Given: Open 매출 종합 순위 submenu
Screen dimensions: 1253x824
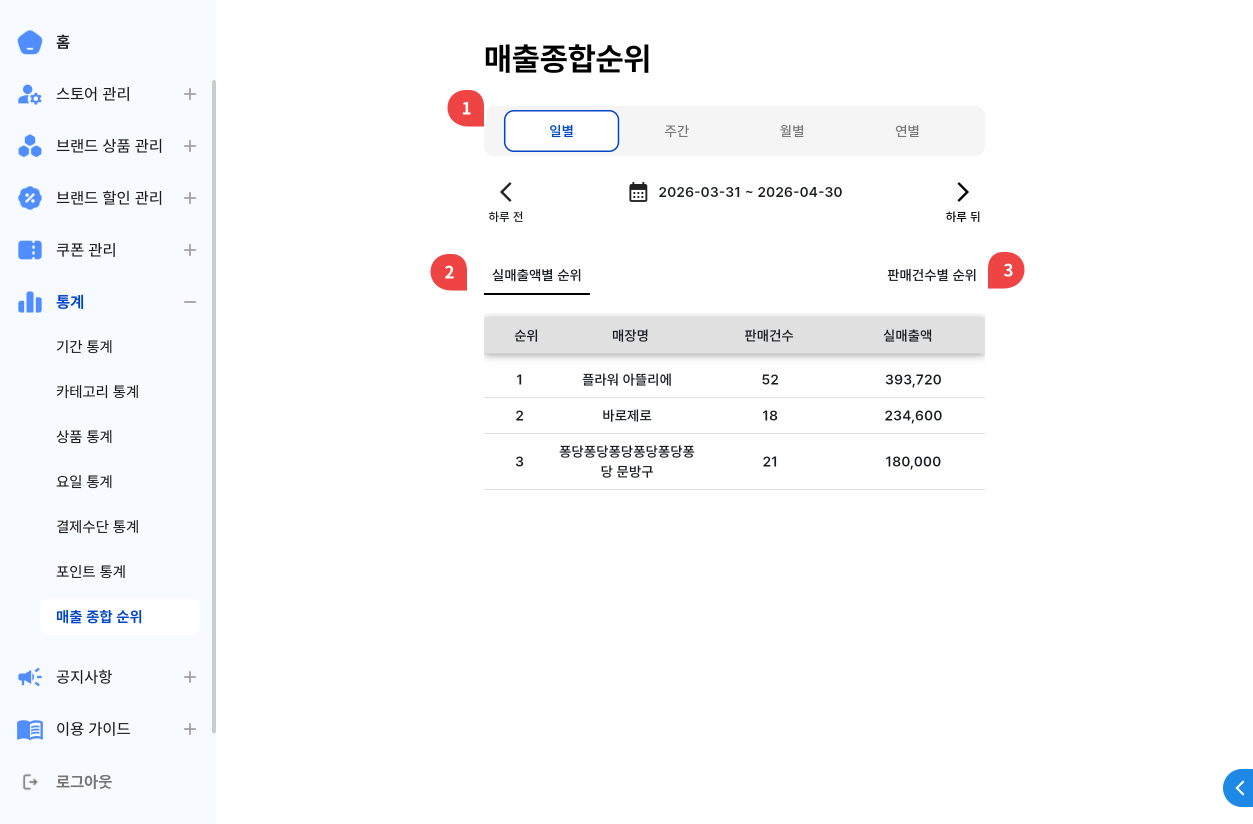Looking at the screenshot, I should click(x=120, y=617).
